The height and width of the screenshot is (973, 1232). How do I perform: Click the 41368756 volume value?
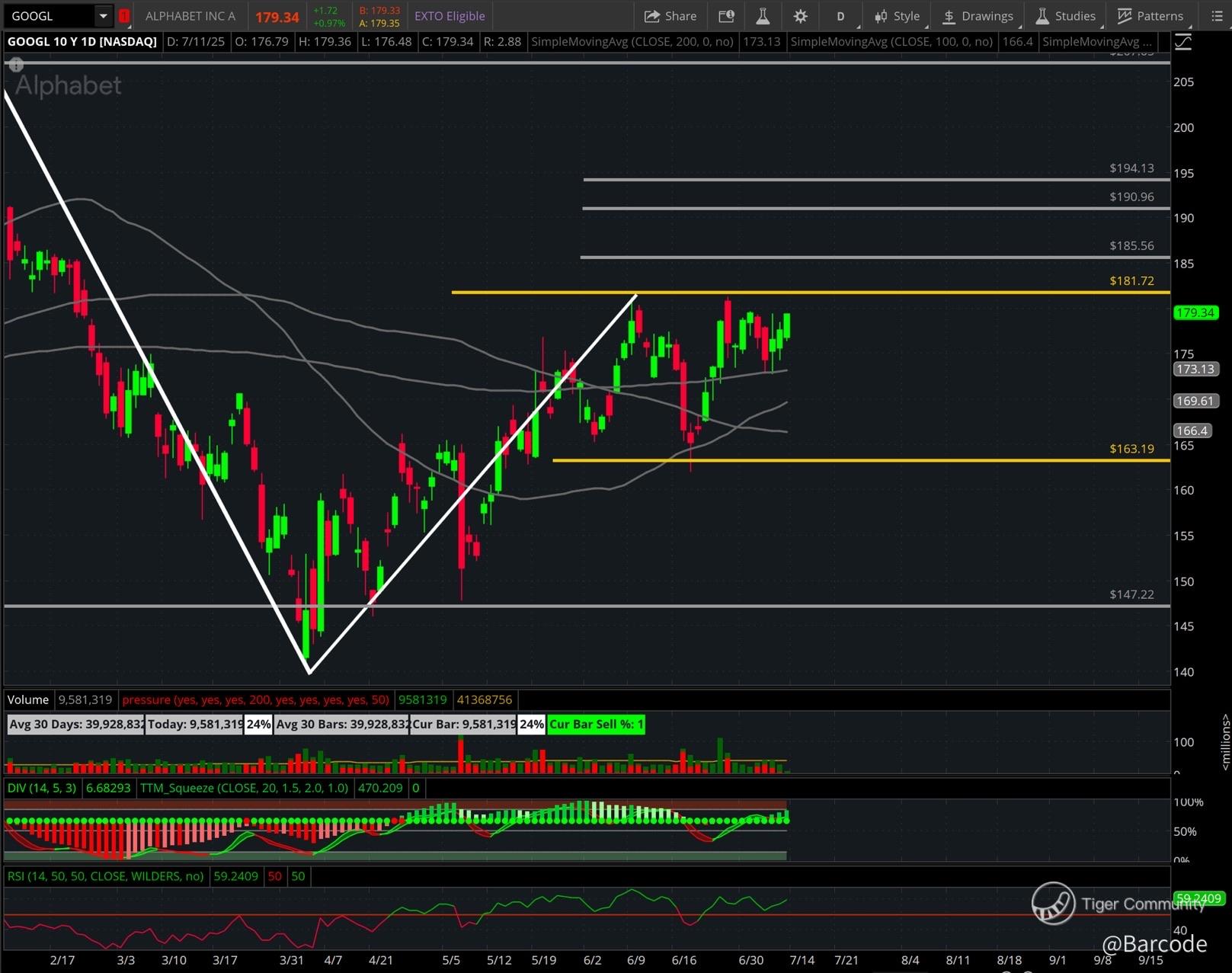[x=485, y=699]
